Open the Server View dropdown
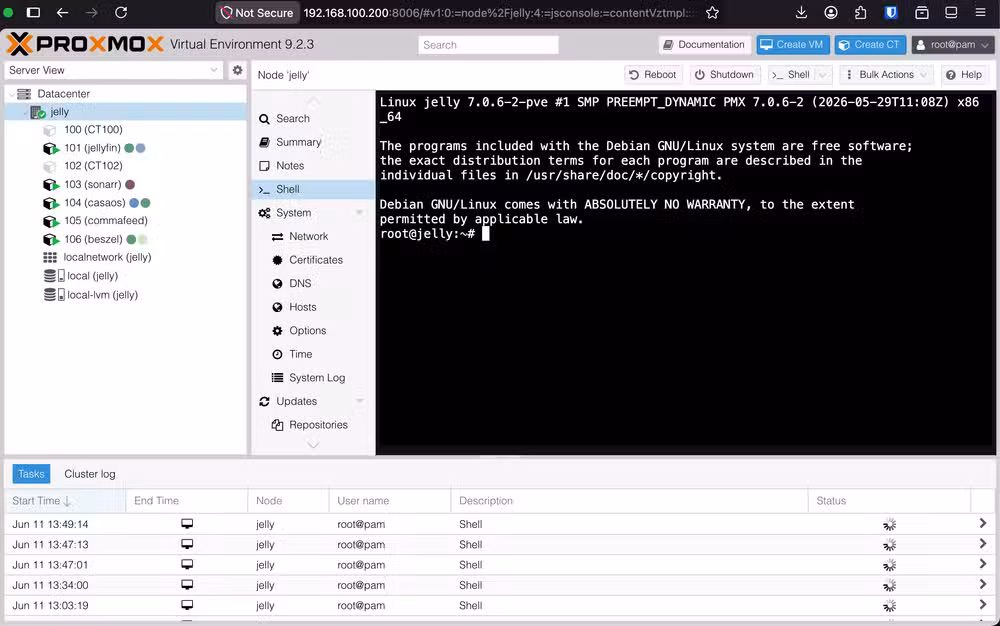Image resolution: width=1000 pixels, height=626 pixels. [114, 70]
